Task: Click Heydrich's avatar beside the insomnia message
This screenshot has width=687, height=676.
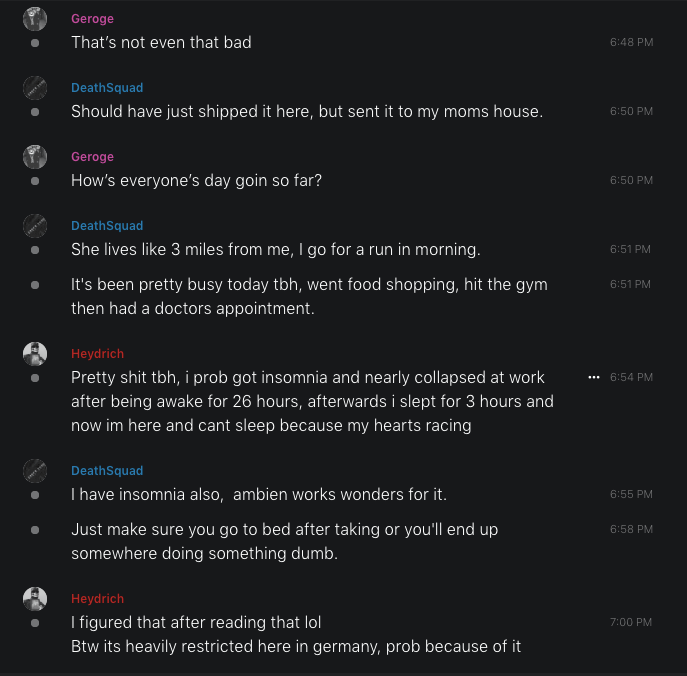Action: click(35, 354)
